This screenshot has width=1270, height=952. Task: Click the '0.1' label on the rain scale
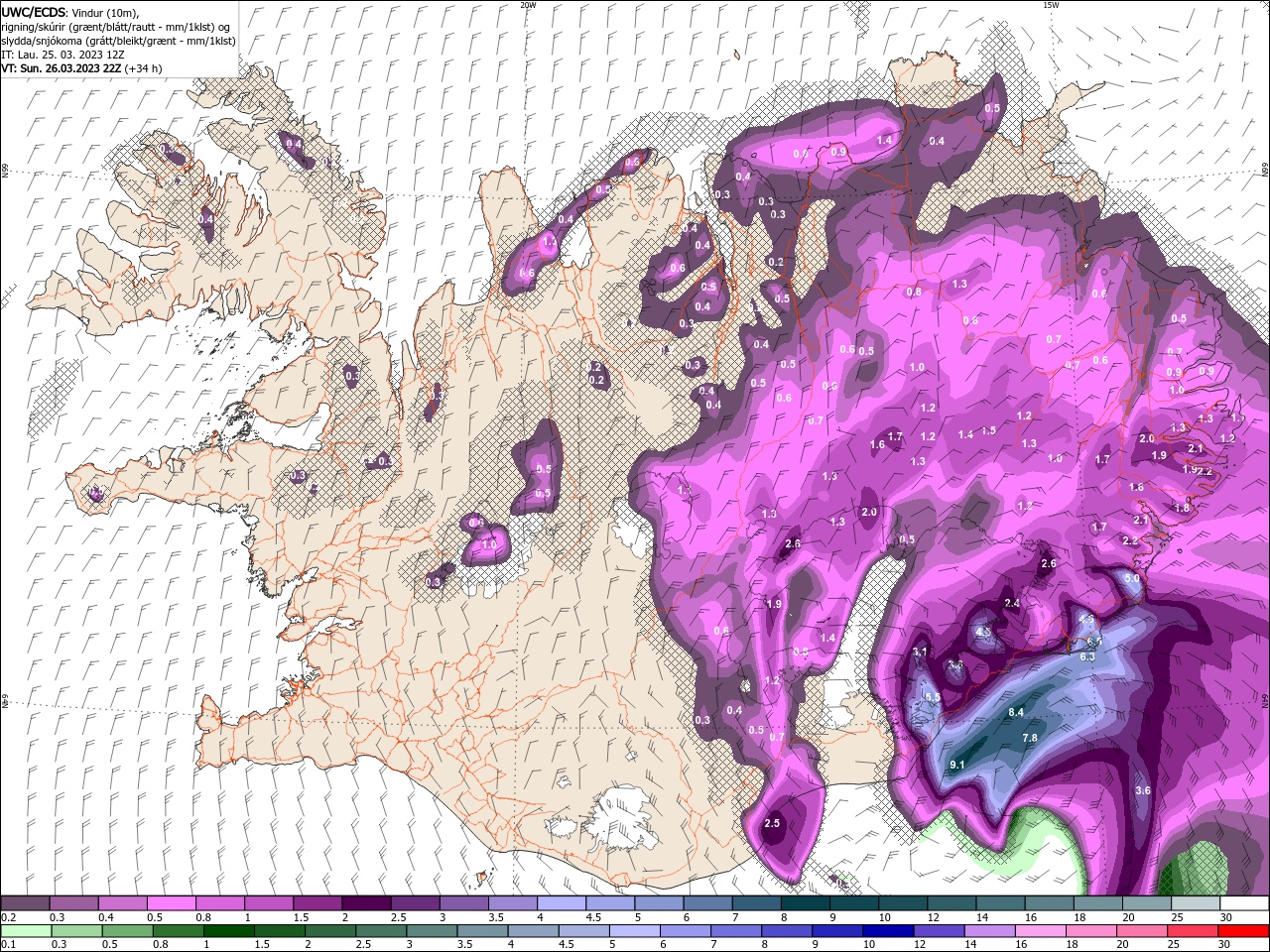point(9,945)
